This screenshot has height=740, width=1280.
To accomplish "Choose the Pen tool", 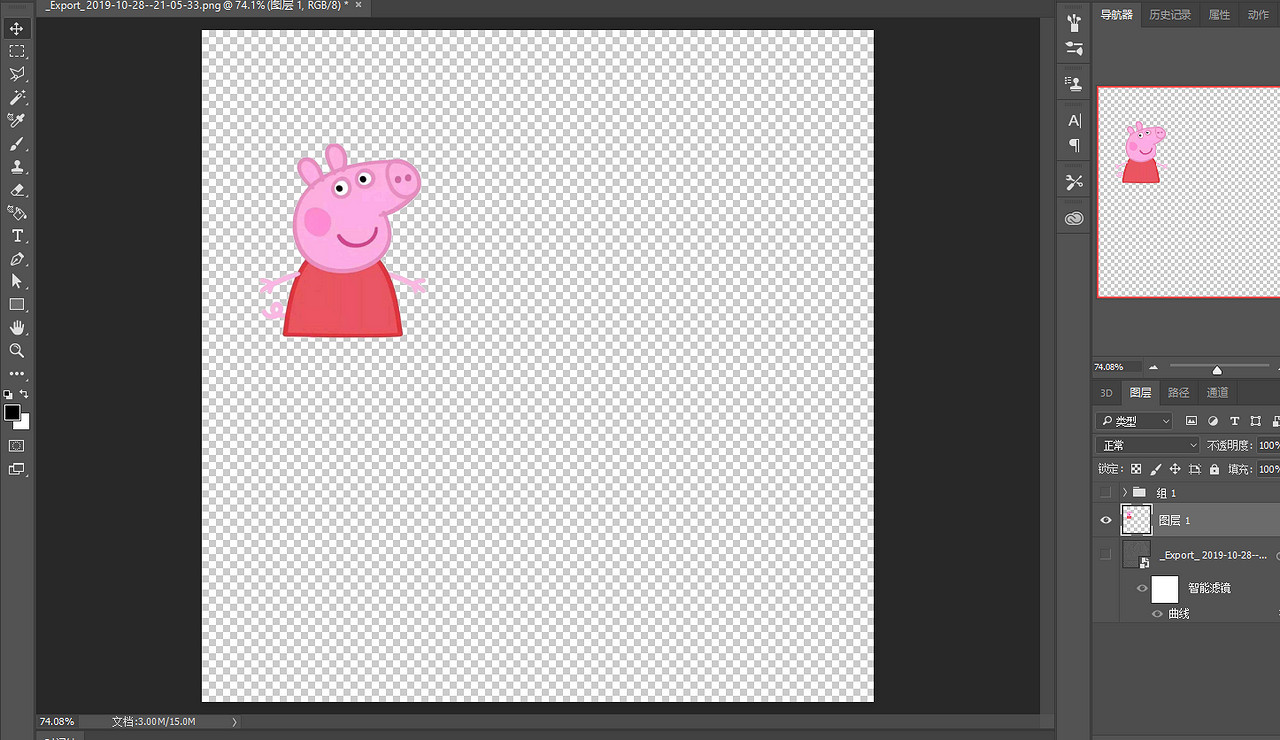I will [17, 259].
